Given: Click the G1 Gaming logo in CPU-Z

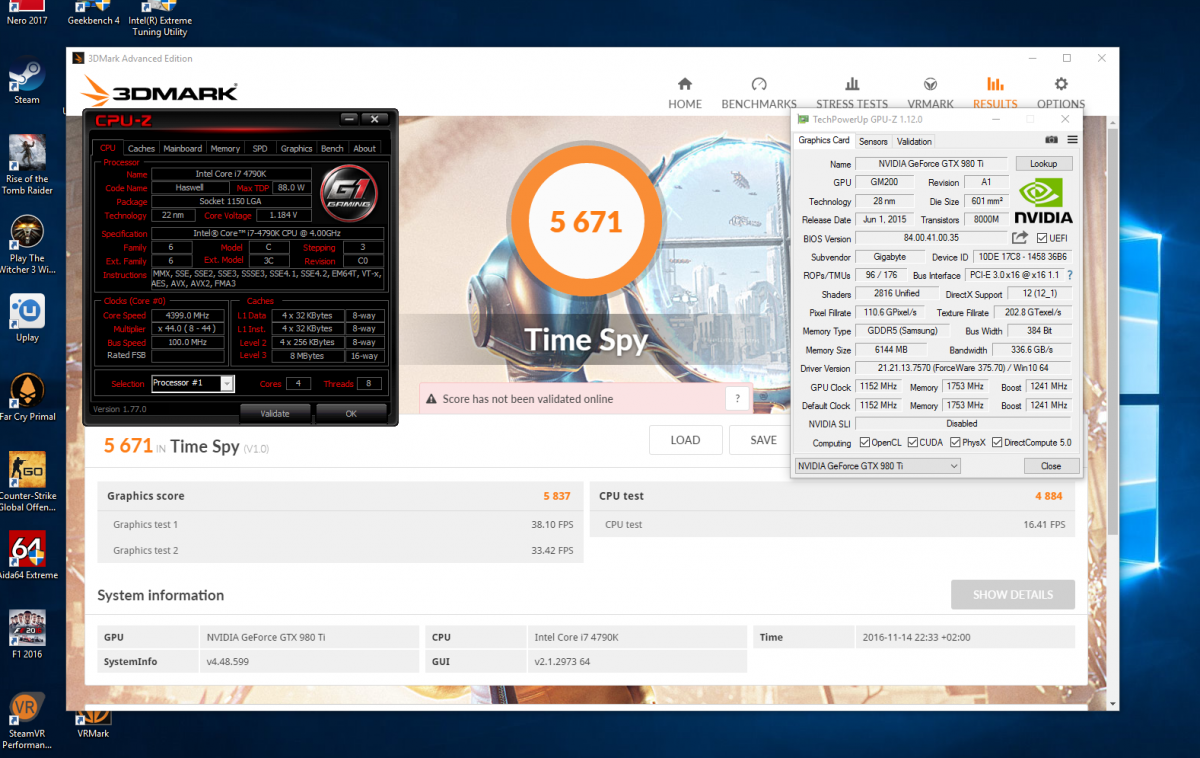Looking at the screenshot, I should coord(349,193).
